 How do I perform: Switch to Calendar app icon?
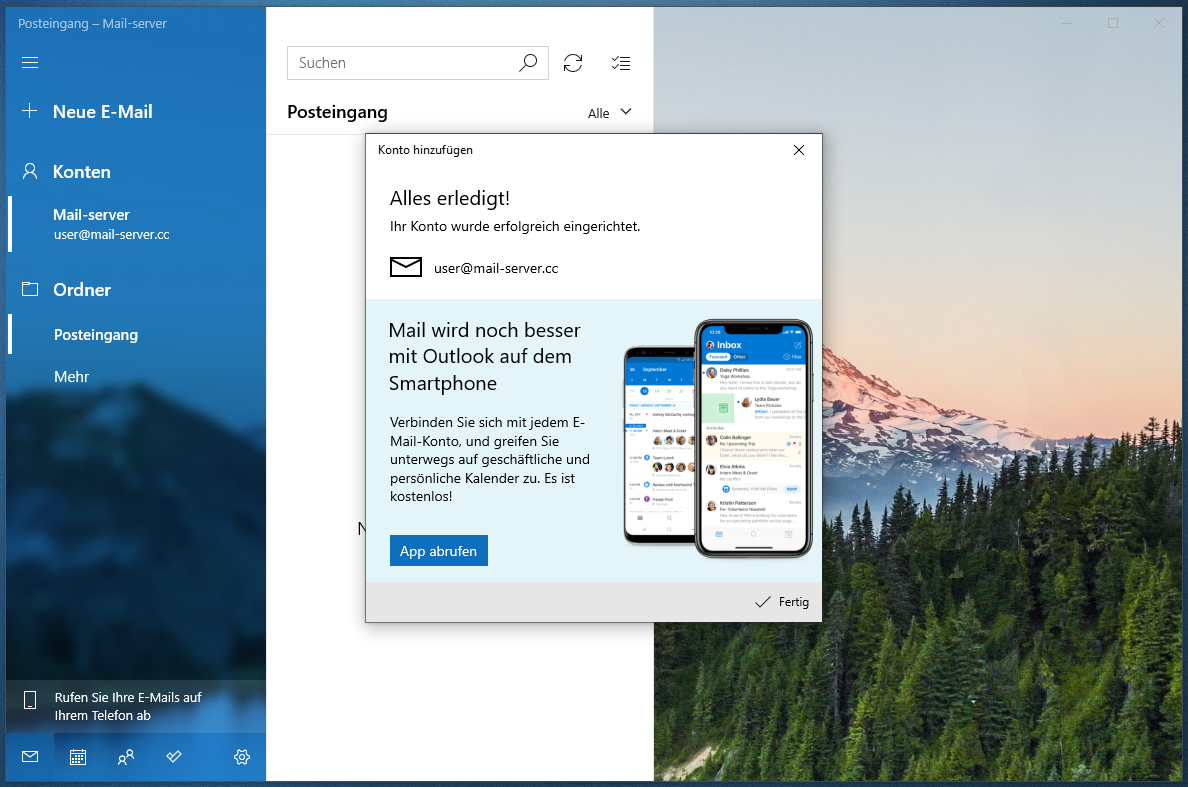coord(78,757)
